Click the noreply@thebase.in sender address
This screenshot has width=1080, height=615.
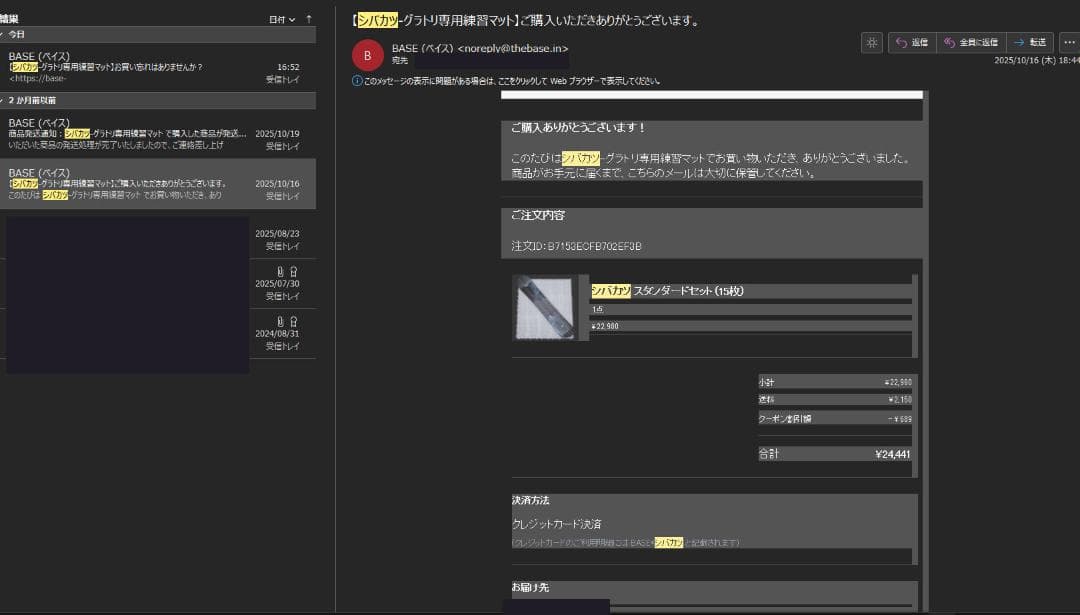(513, 48)
